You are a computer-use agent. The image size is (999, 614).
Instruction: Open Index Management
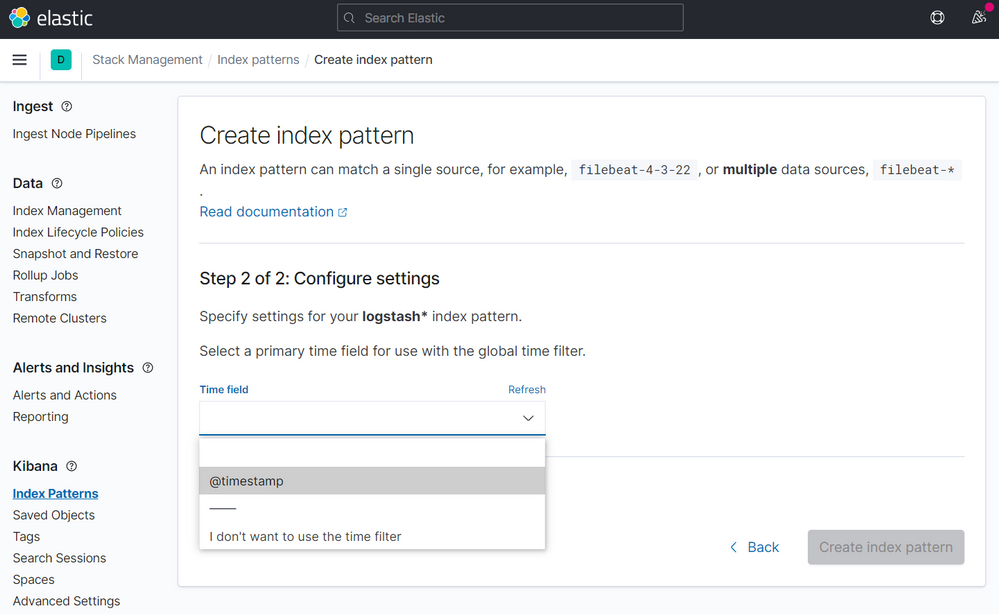tap(67, 211)
